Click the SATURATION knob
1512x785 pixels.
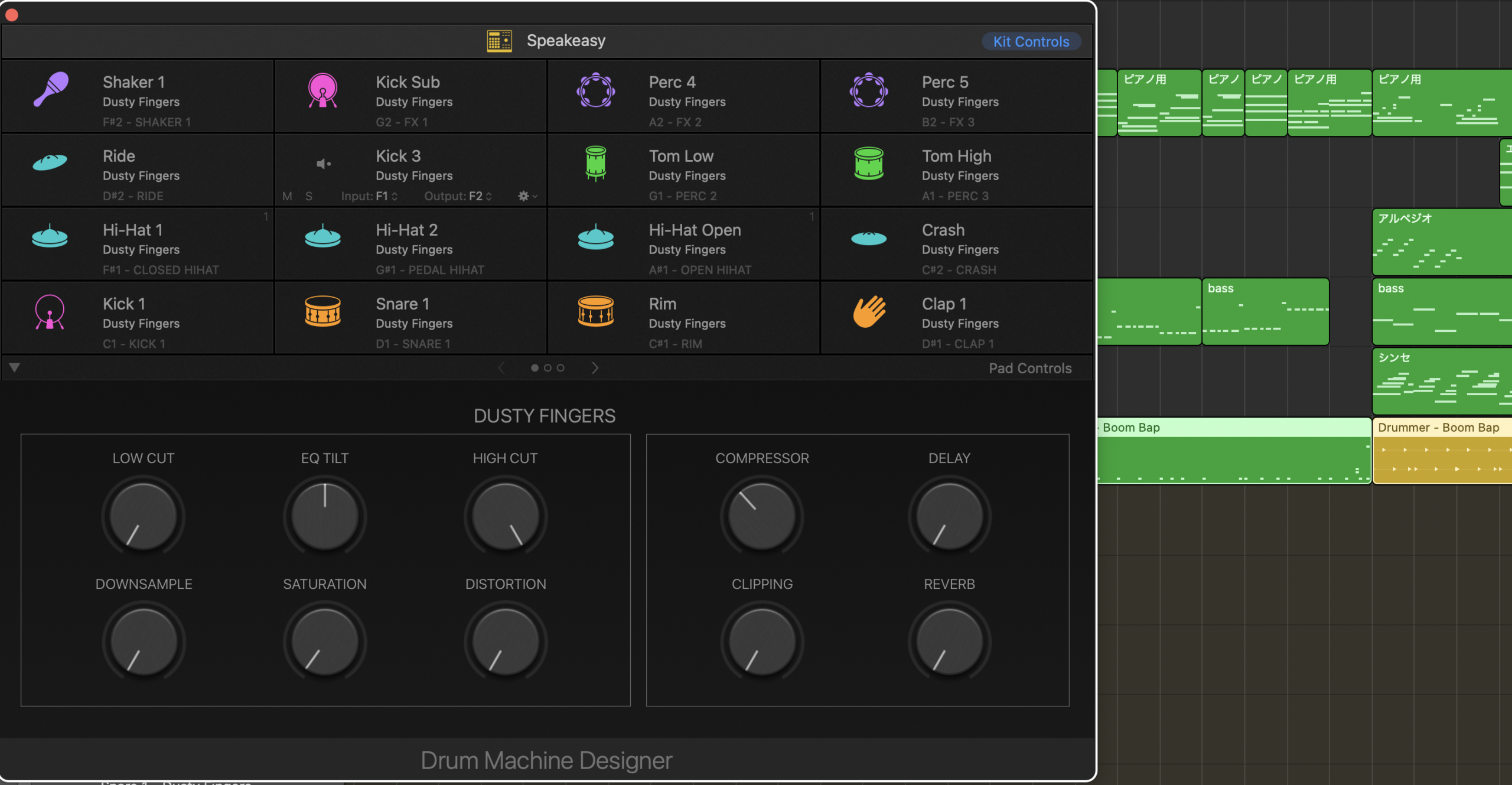click(x=325, y=641)
